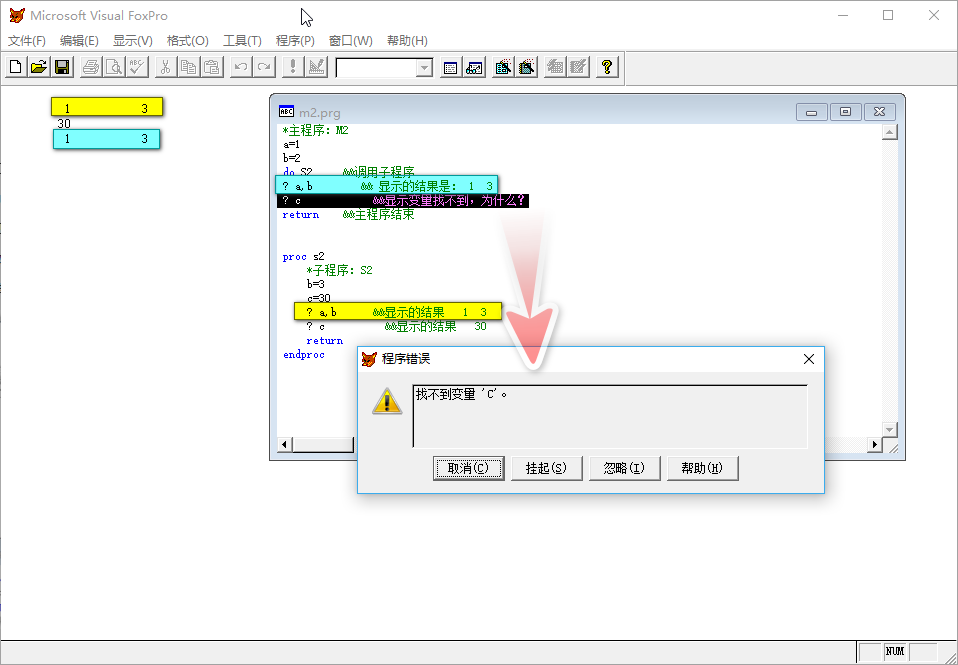This screenshot has height=665, width=958.
Task: Click the m2.prg horizontal scrollbar thumb
Action: click(323, 444)
